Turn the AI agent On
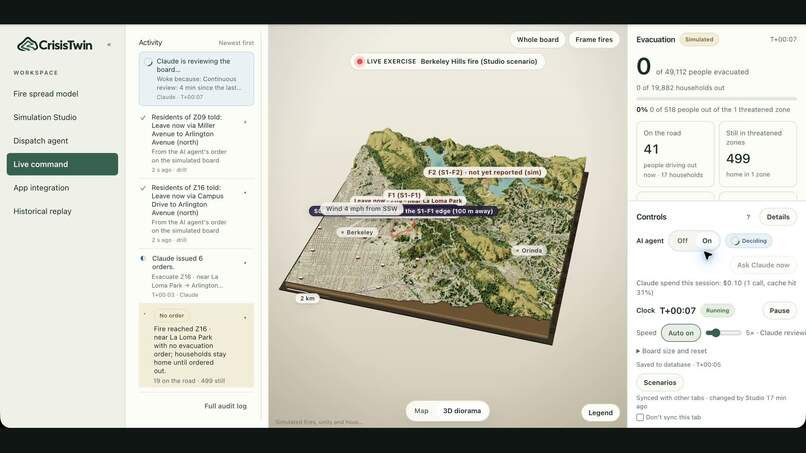Image resolution: width=806 pixels, height=453 pixels. (x=707, y=241)
